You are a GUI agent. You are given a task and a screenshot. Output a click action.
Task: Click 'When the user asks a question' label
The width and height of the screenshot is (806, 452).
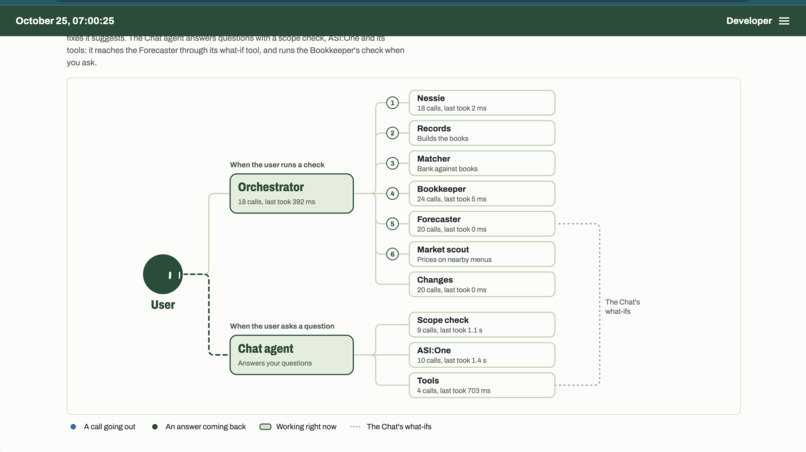pyautogui.click(x=282, y=326)
